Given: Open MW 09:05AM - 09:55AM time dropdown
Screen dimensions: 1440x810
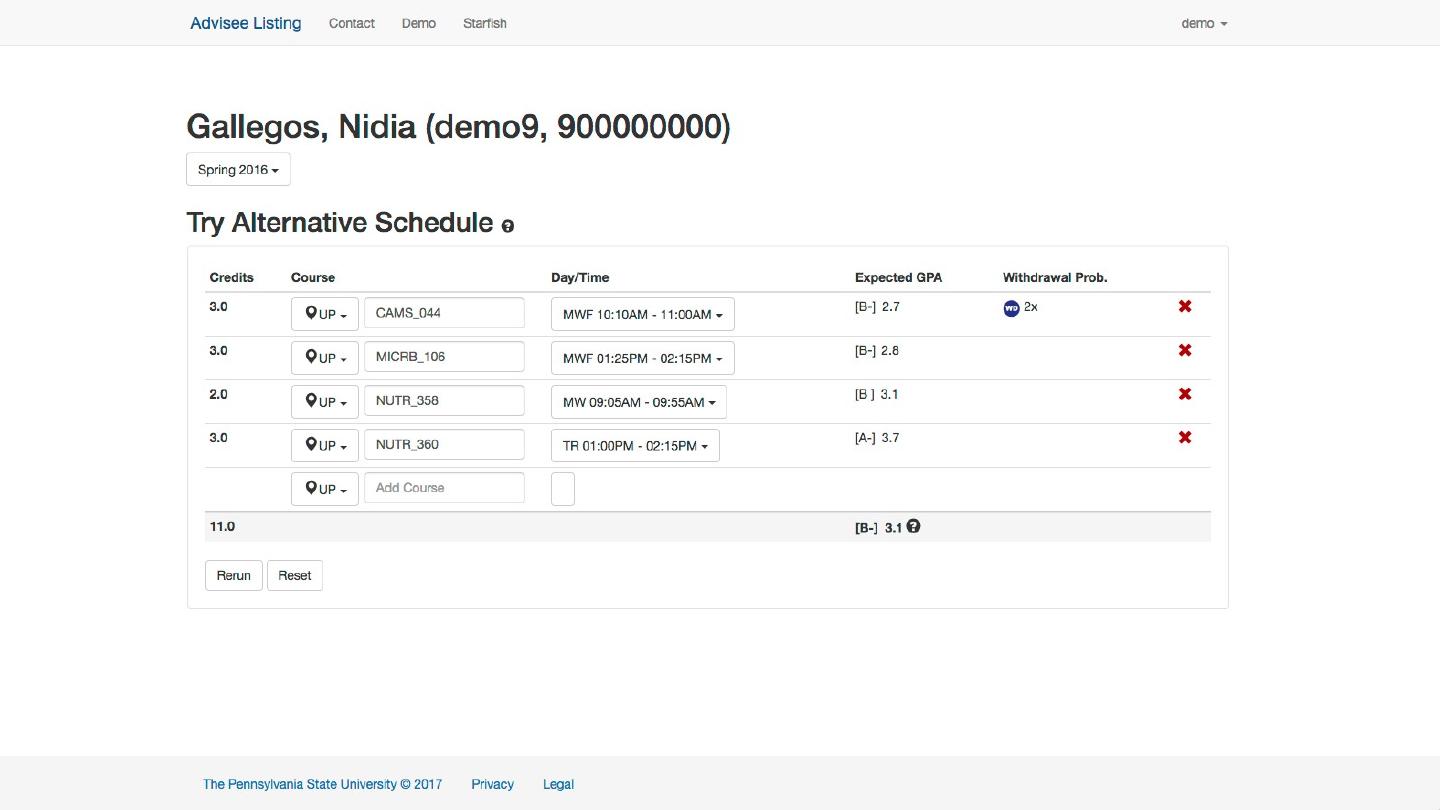Looking at the screenshot, I should 638,402.
